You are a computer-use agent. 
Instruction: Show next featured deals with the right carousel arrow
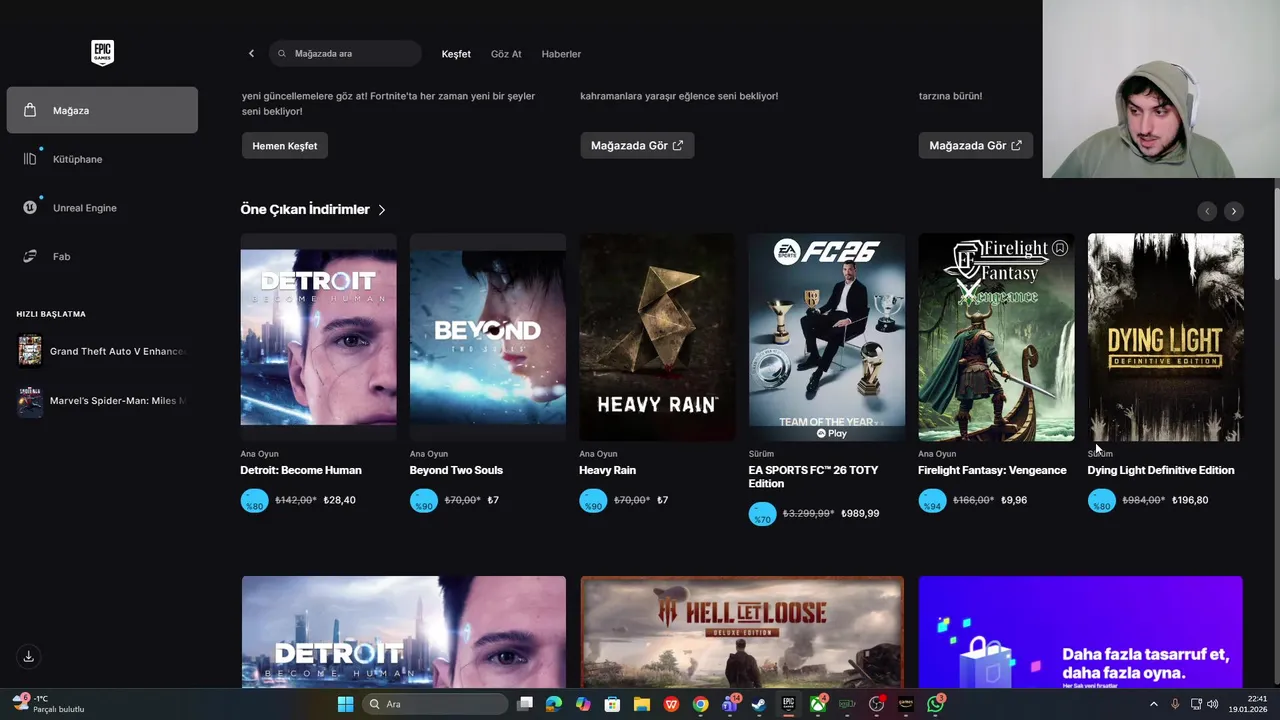[1234, 211]
